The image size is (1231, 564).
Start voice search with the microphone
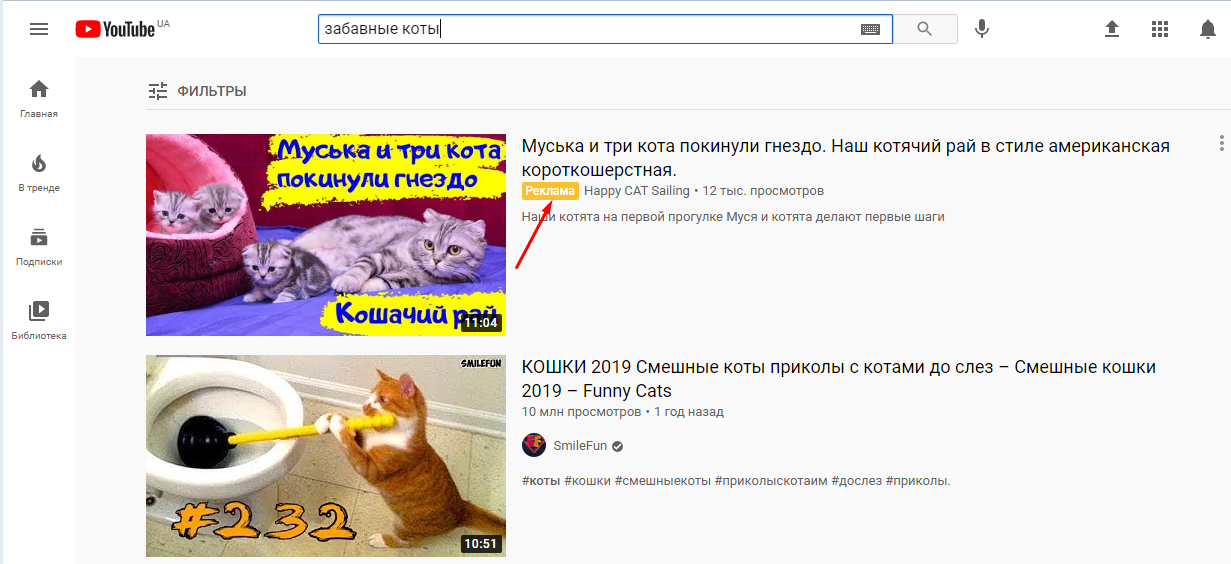pyautogui.click(x=982, y=29)
